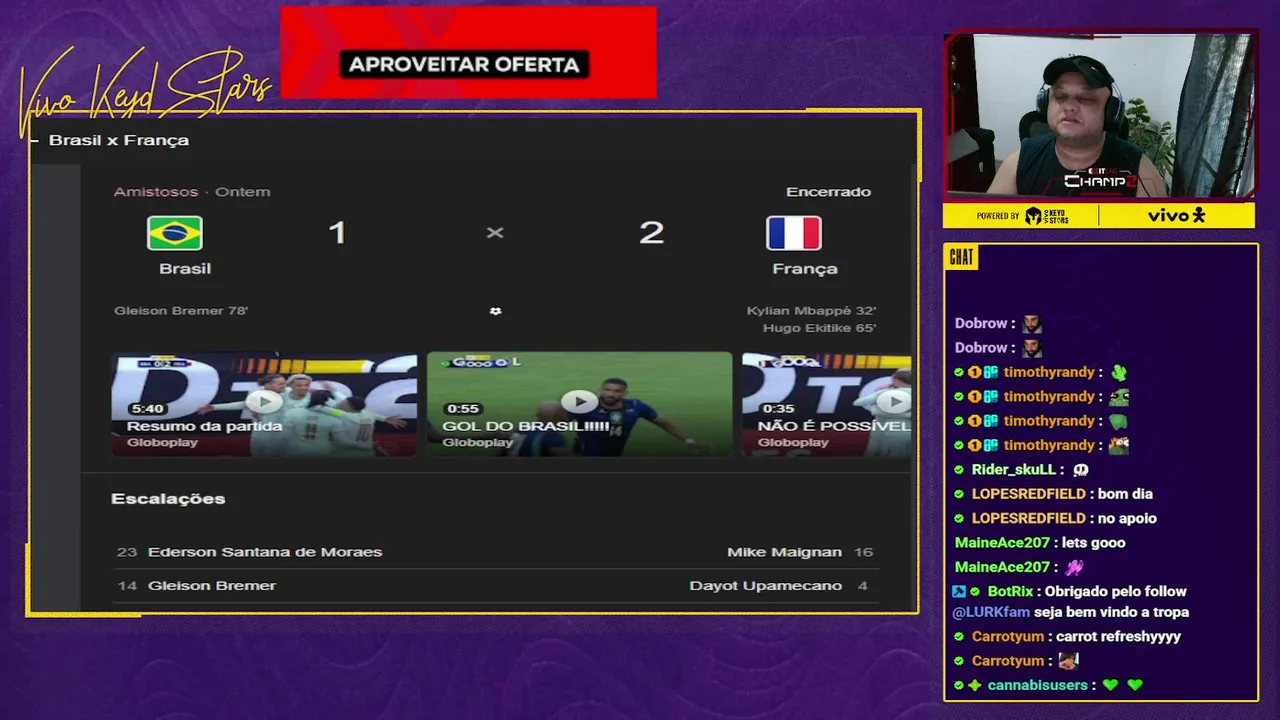Click the Keyd Stars logo under webcam
This screenshot has height=720, width=1280.
coord(1047,216)
